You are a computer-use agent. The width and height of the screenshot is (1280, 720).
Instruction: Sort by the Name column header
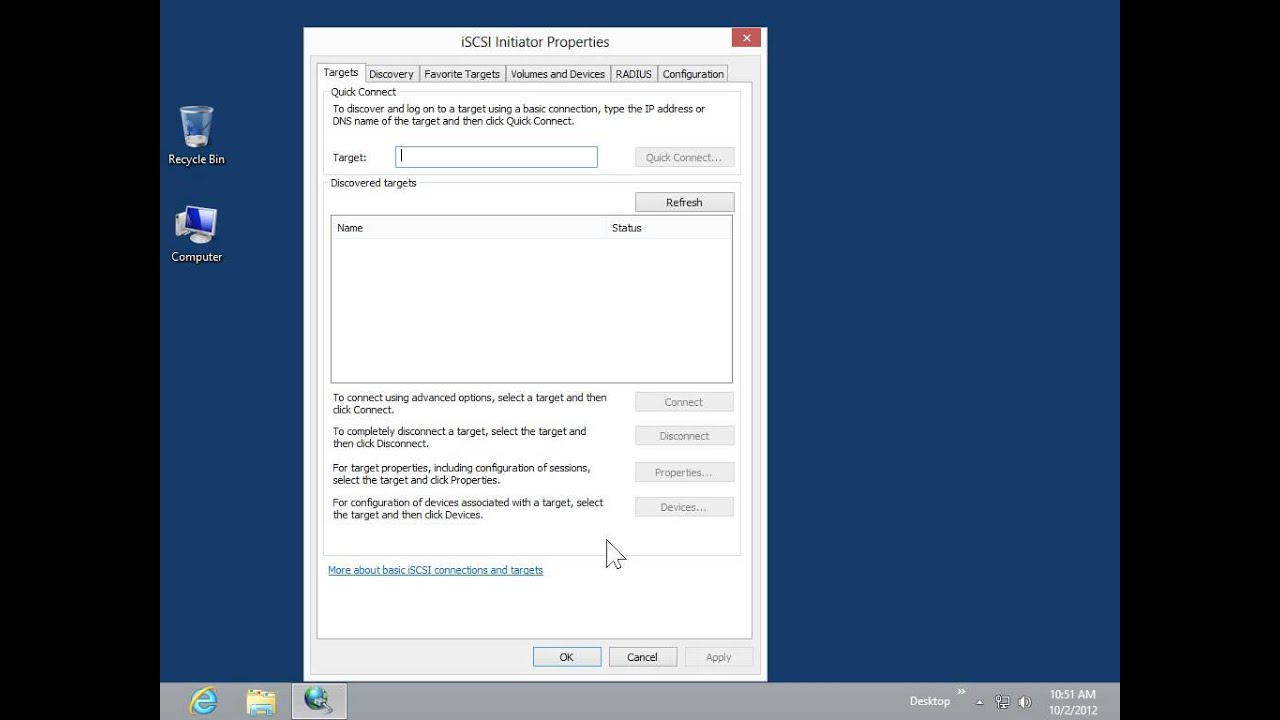point(469,228)
